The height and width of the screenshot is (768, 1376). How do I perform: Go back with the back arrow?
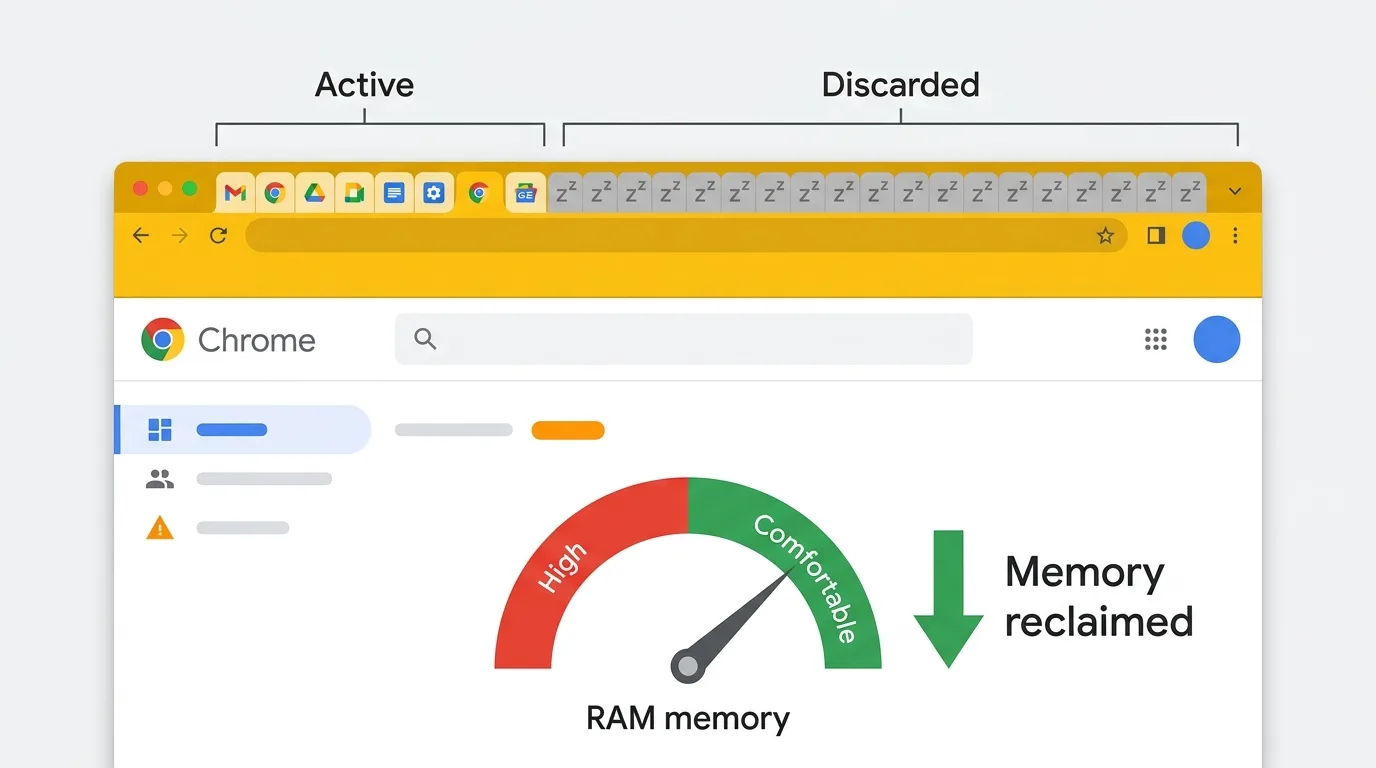[x=141, y=236]
